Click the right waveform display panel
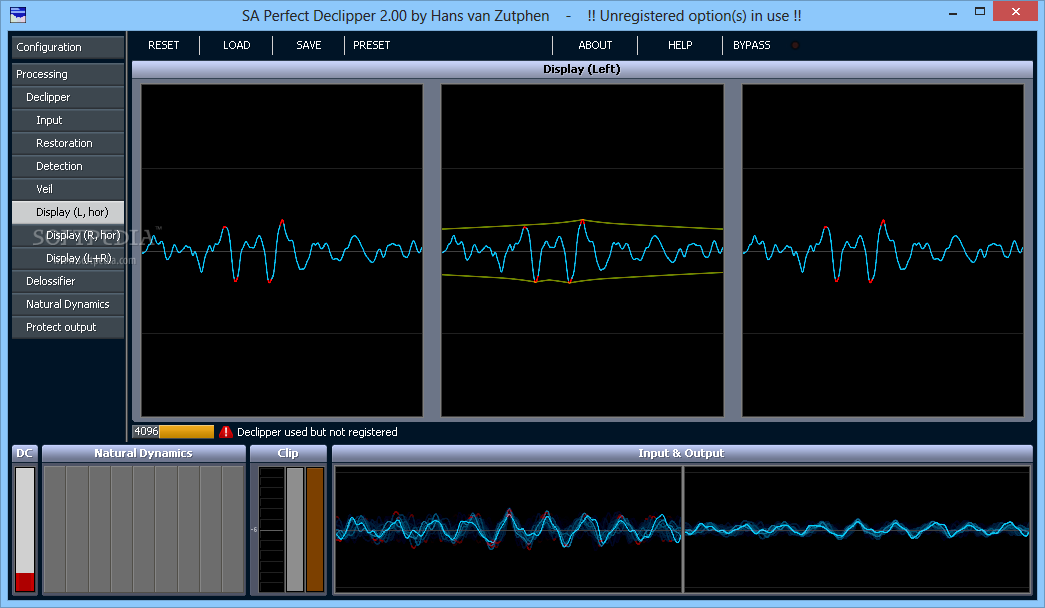 click(883, 251)
